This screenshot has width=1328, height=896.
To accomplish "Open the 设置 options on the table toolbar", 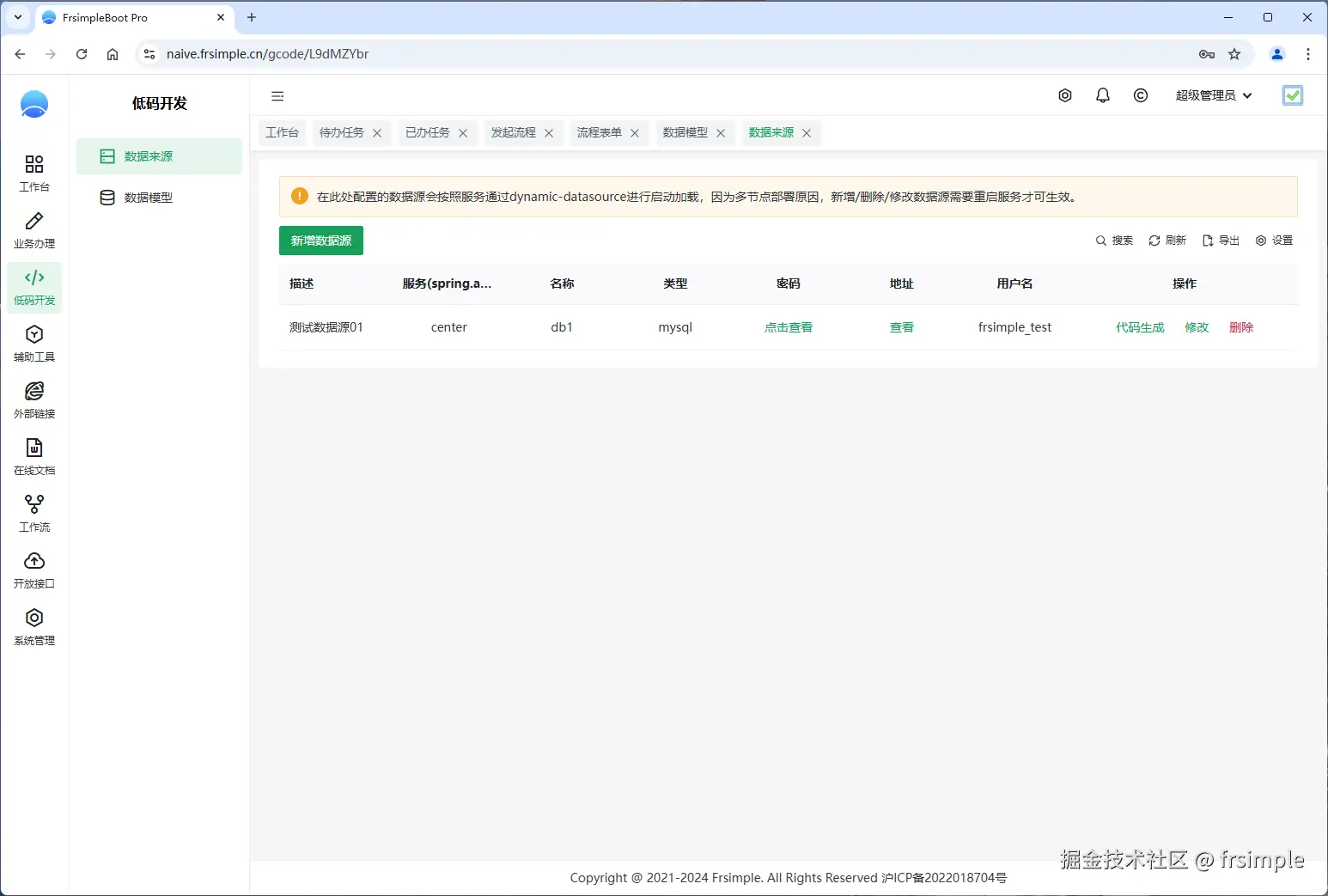I will [1275, 241].
